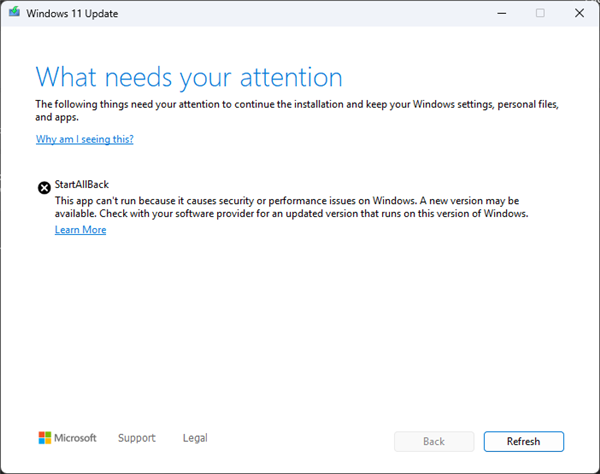
Task: Click the grayed-out maximize button
Action: click(540, 13)
